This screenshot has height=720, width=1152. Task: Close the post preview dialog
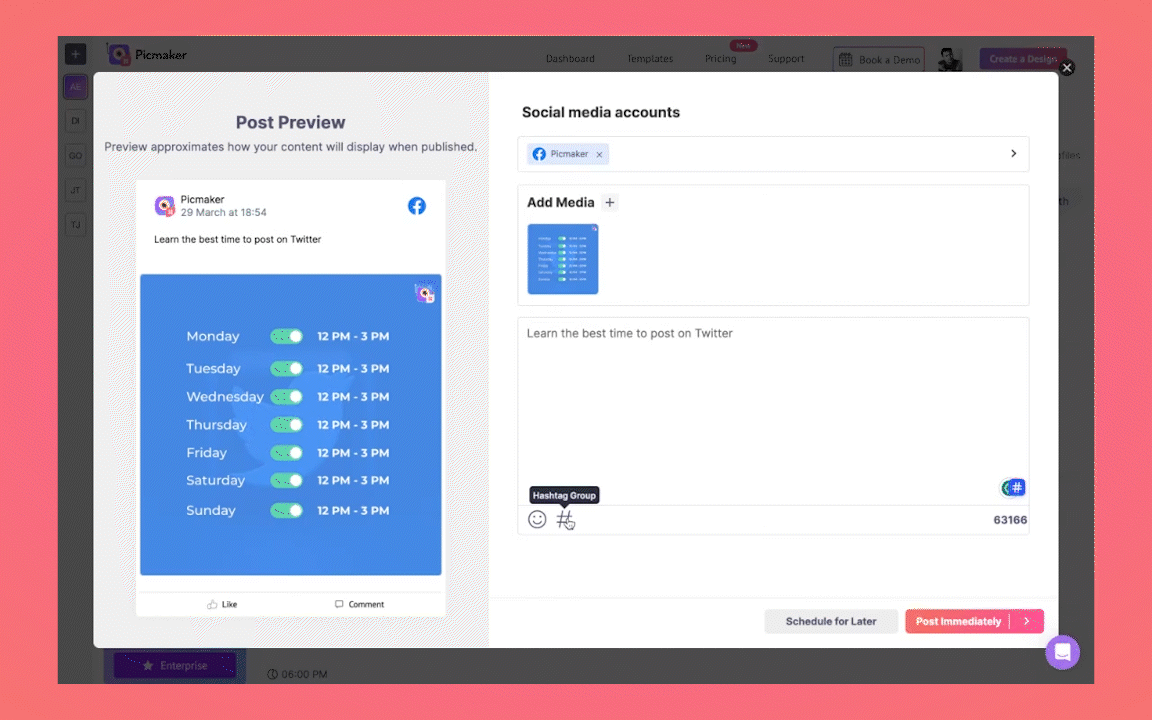pyautogui.click(x=1067, y=68)
